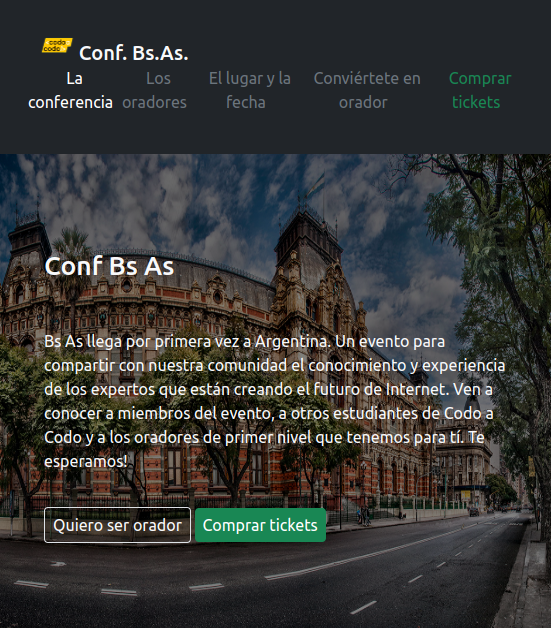Click the flag atop the building tower

pyautogui.click(x=316, y=185)
